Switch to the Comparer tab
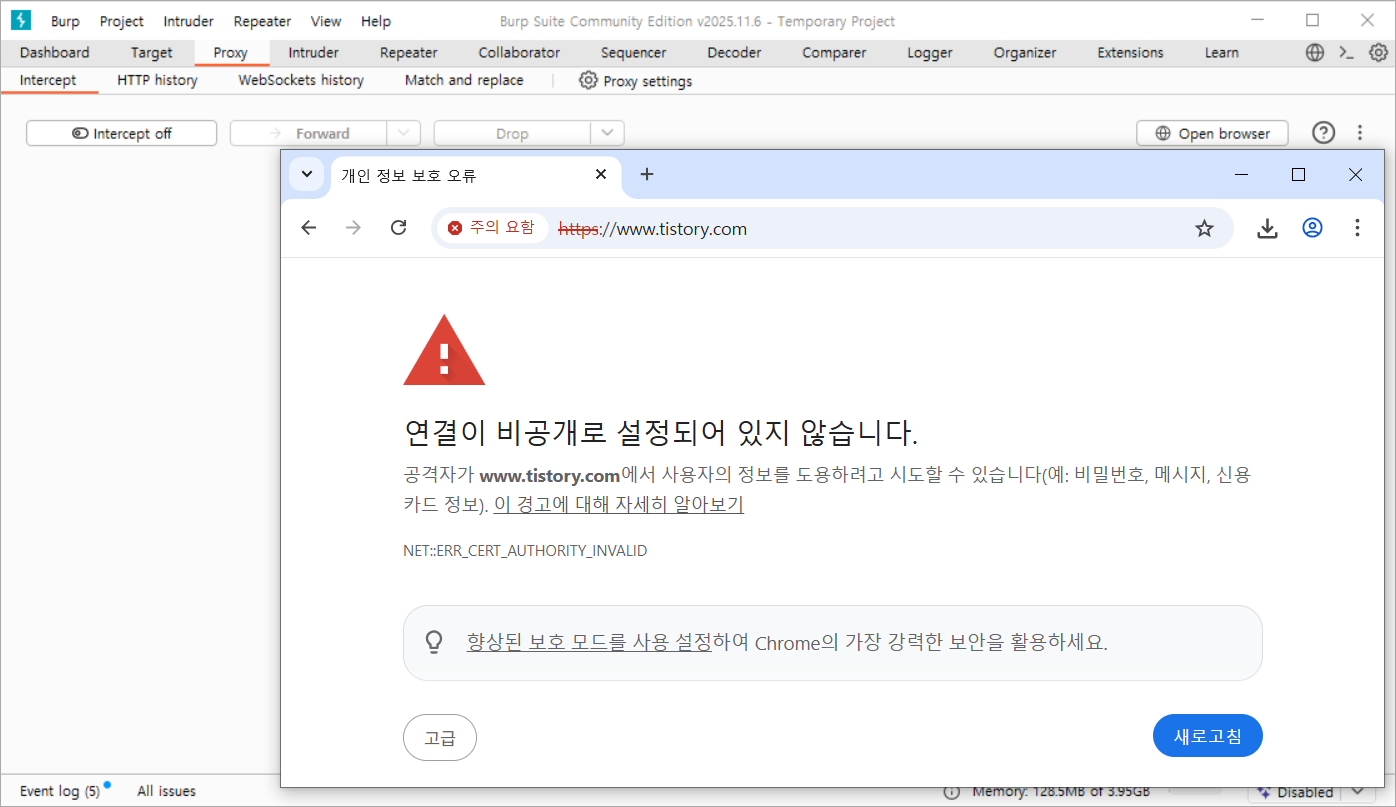Viewport: 1396px width, 807px height. coord(835,53)
